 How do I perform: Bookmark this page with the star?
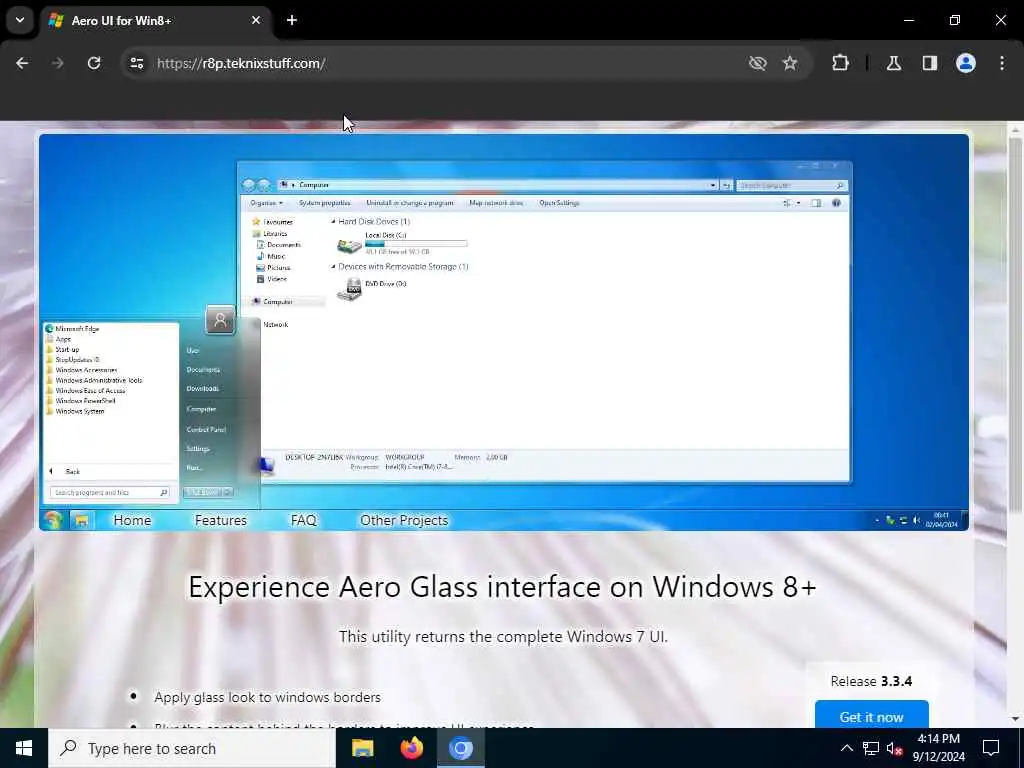click(x=790, y=63)
